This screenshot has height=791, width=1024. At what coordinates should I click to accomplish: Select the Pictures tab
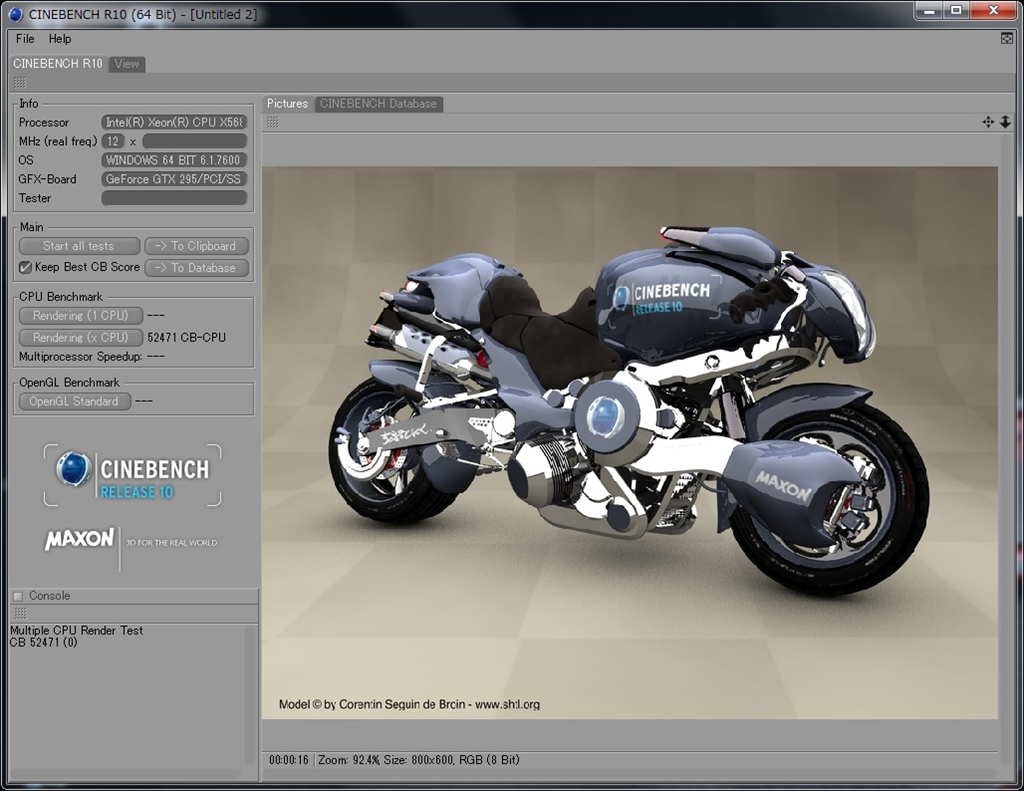pyautogui.click(x=287, y=103)
